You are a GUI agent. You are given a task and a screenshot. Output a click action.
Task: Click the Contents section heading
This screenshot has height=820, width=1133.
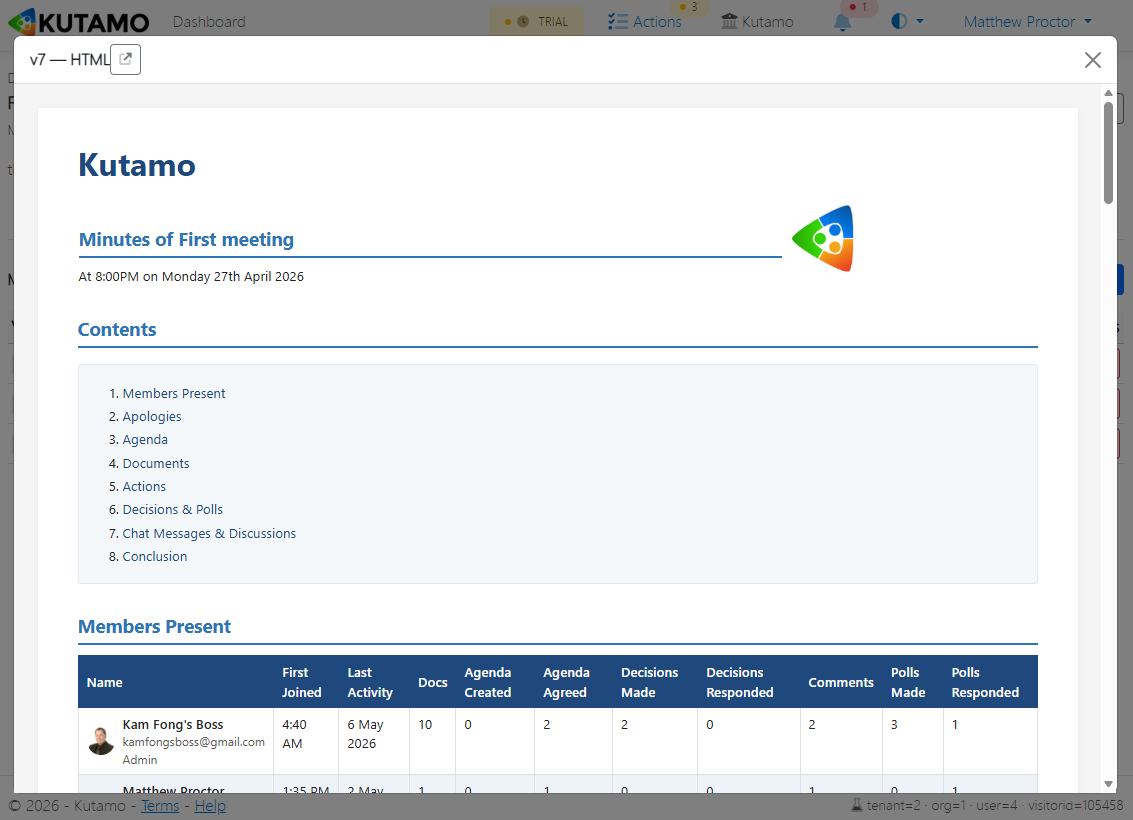click(x=117, y=329)
